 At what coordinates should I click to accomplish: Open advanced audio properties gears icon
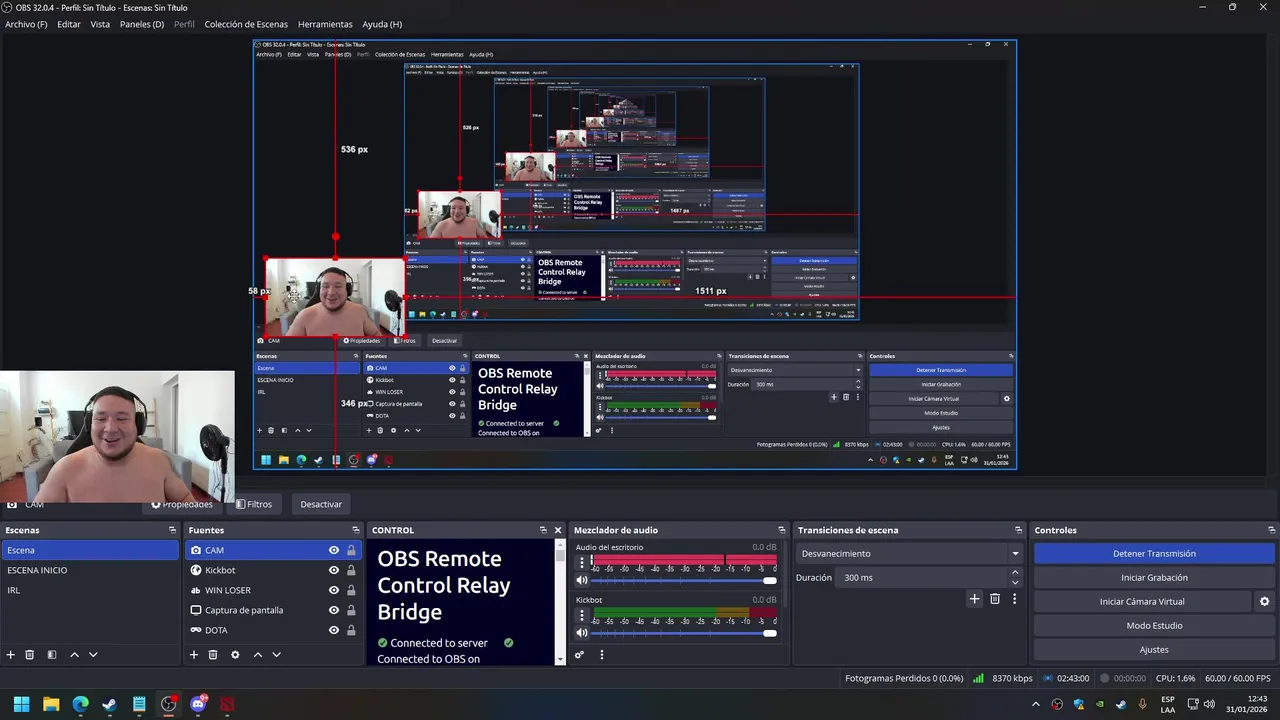pos(579,655)
